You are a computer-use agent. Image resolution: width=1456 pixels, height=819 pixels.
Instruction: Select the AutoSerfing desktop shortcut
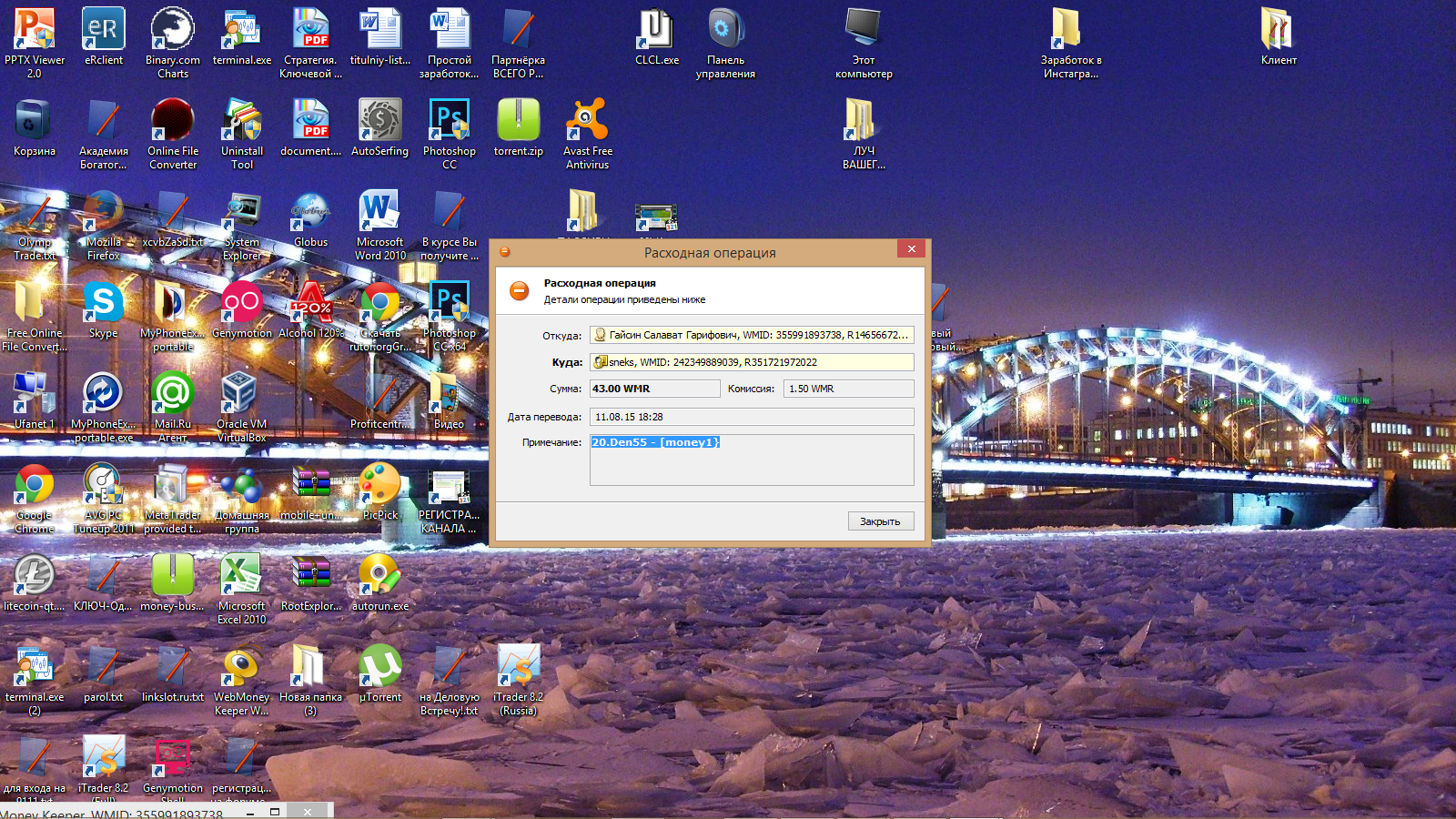[380, 127]
